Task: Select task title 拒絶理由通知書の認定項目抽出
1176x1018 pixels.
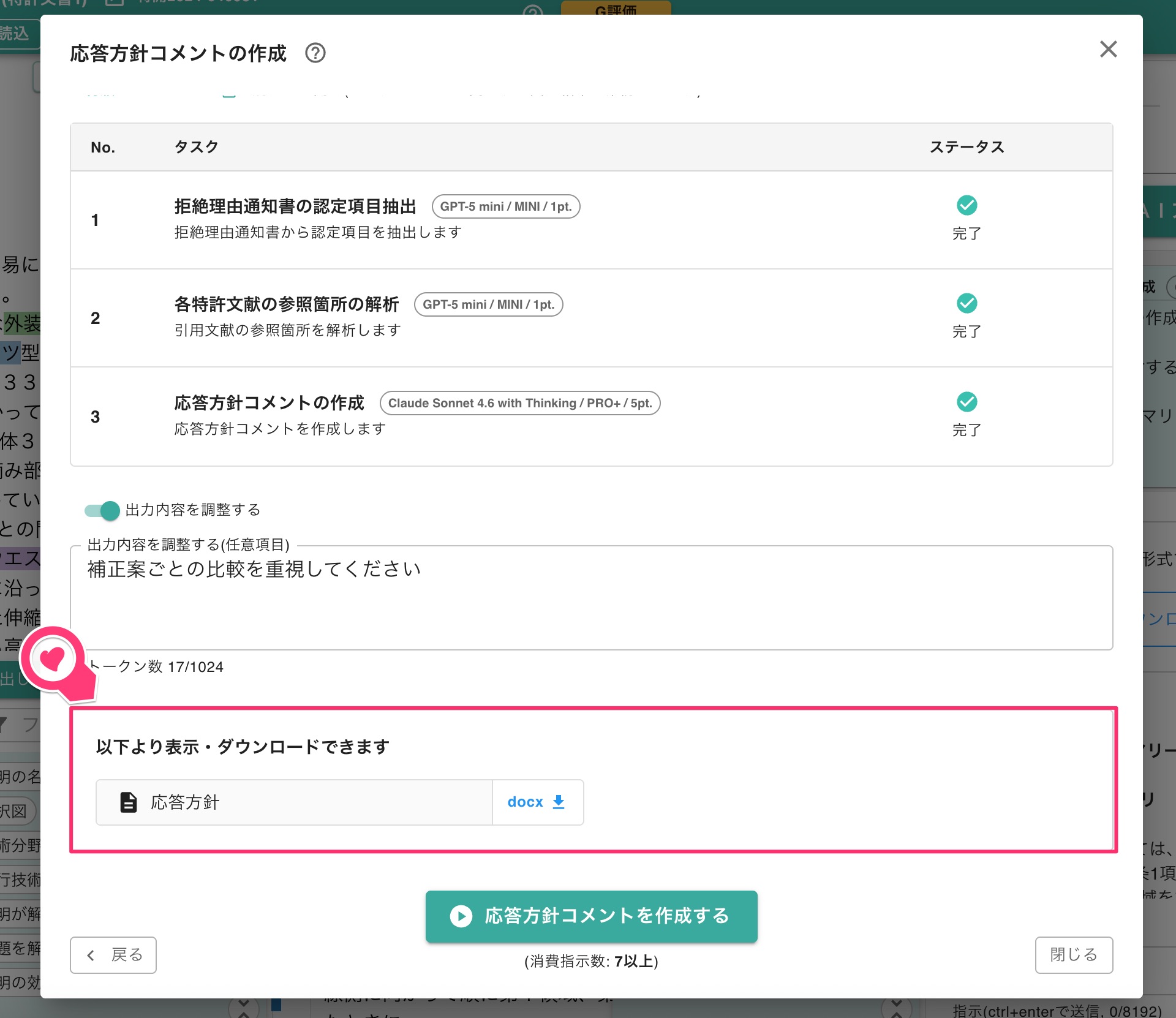Action: 295,206
